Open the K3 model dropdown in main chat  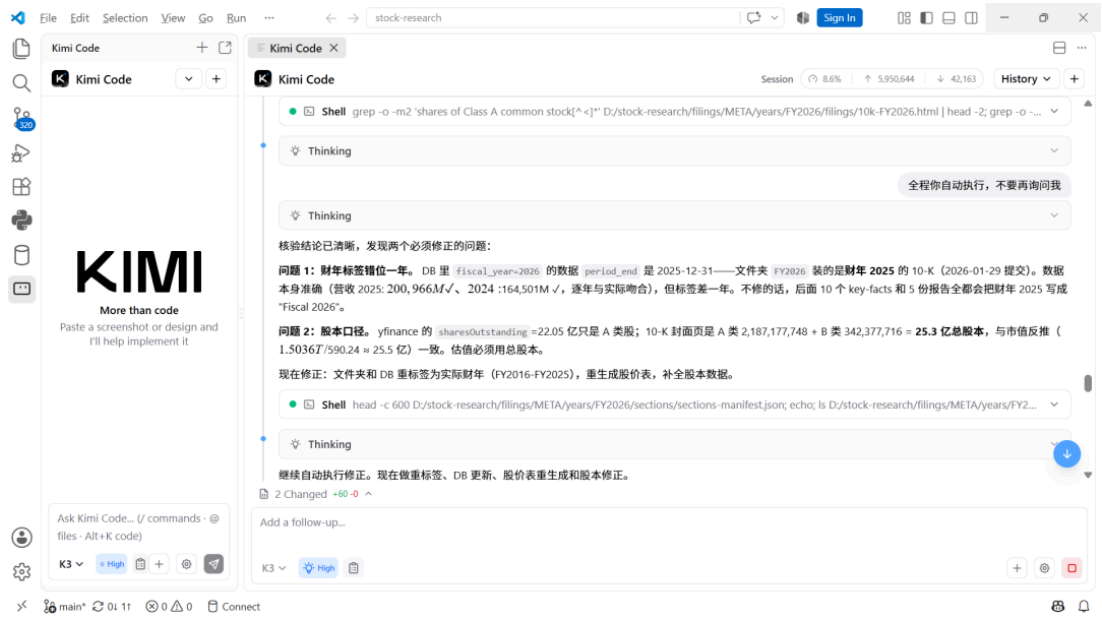click(273, 568)
